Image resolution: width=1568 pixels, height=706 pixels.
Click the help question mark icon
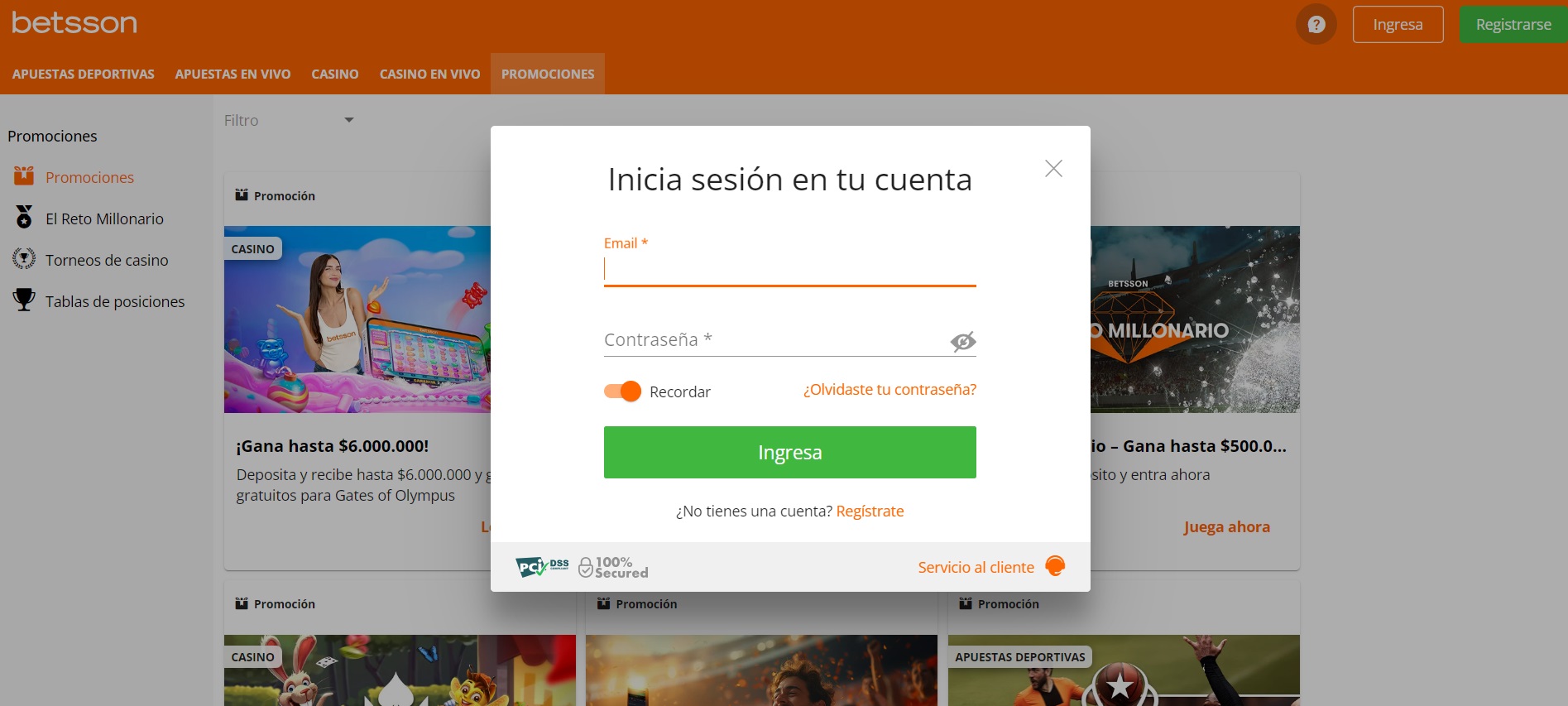coord(1316,25)
